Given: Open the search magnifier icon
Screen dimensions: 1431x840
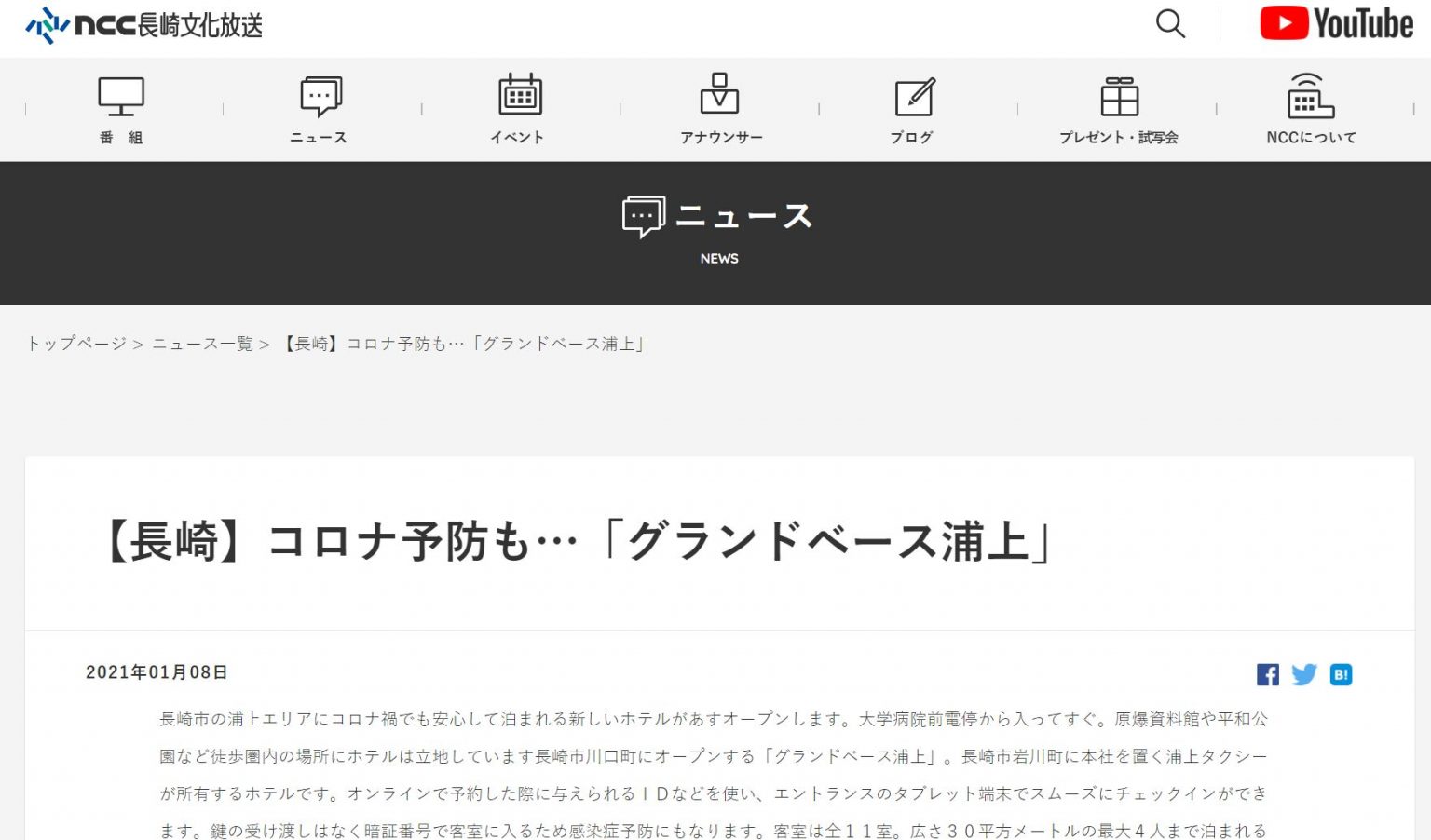Looking at the screenshot, I should 1170,23.
